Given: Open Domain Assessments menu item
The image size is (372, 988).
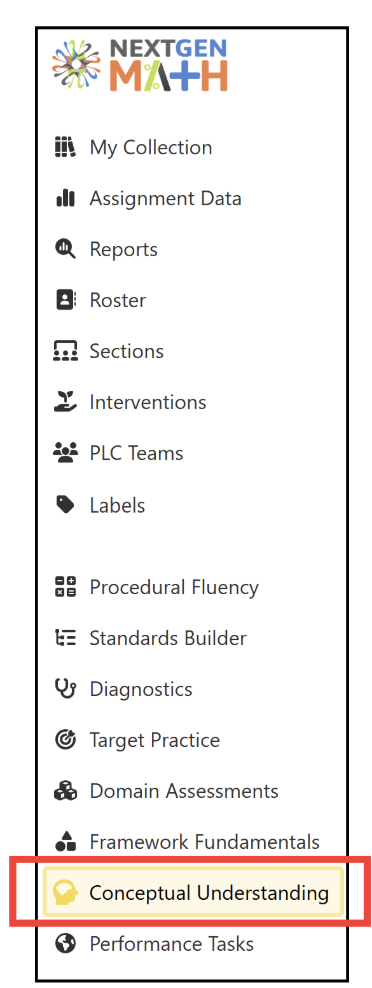Looking at the screenshot, I should (166, 791).
